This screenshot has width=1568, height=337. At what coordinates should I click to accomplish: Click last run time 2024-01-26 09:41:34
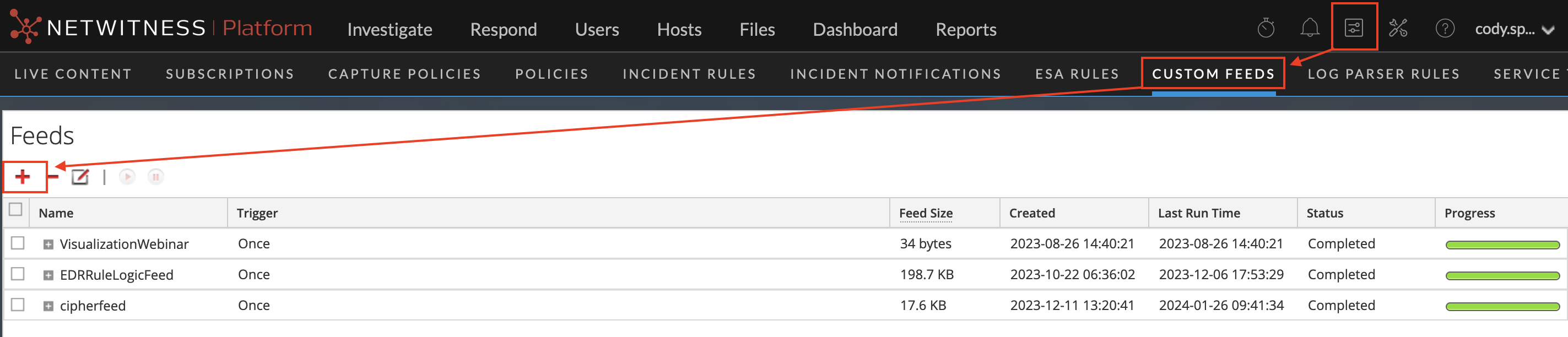pos(1221,306)
